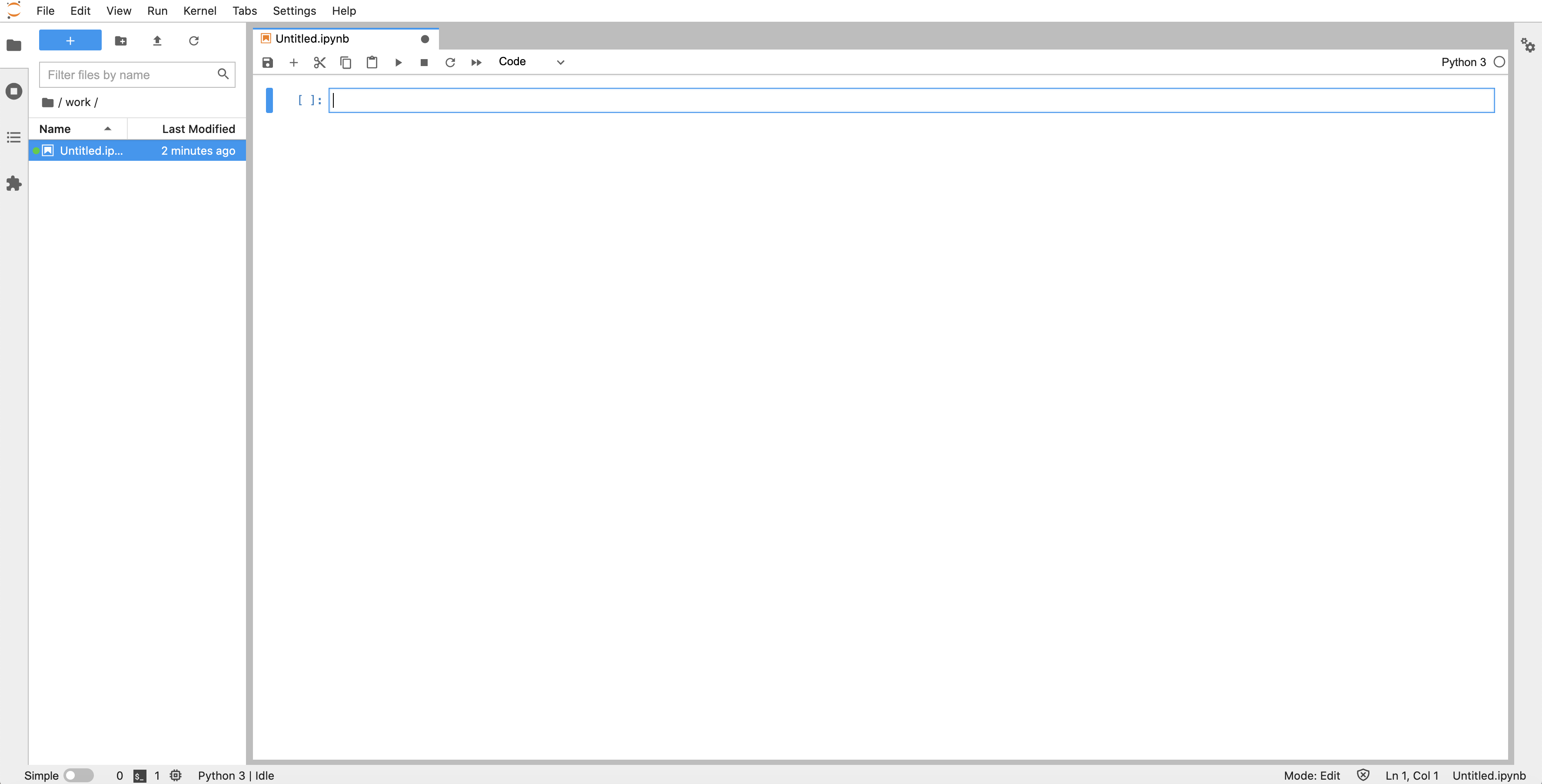Click the Filter files by name field
This screenshot has width=1542, height=784.
[x=129, y=75]
